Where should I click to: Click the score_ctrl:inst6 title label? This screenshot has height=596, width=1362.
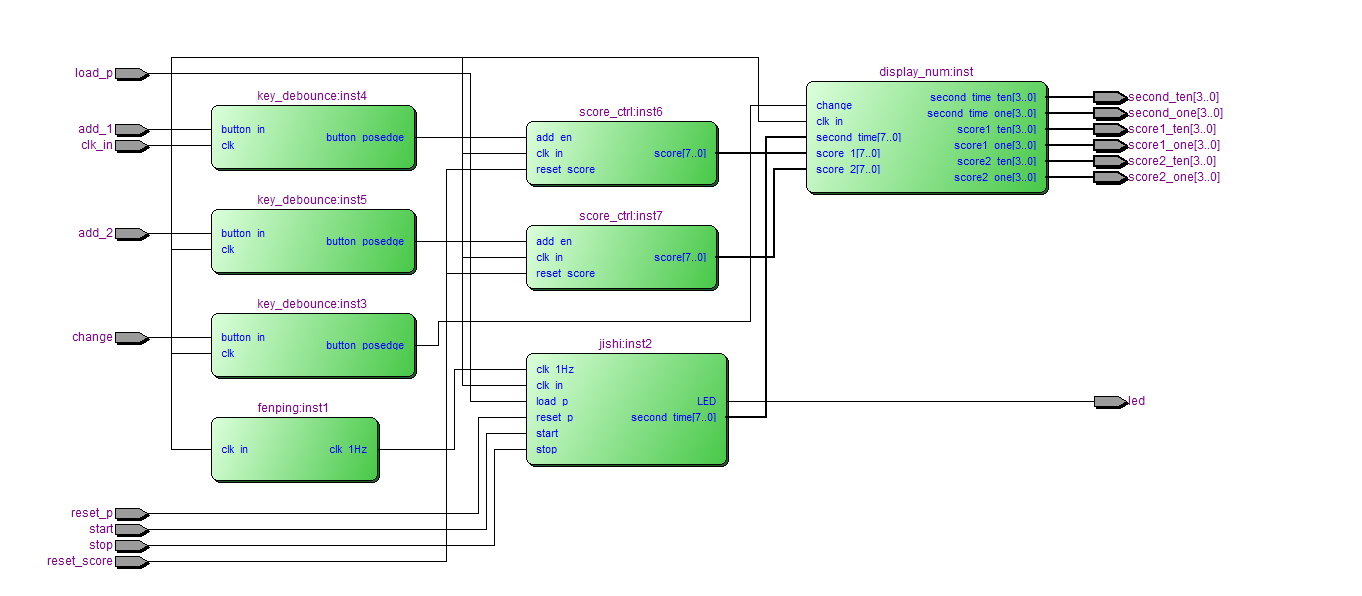(621, 112)
